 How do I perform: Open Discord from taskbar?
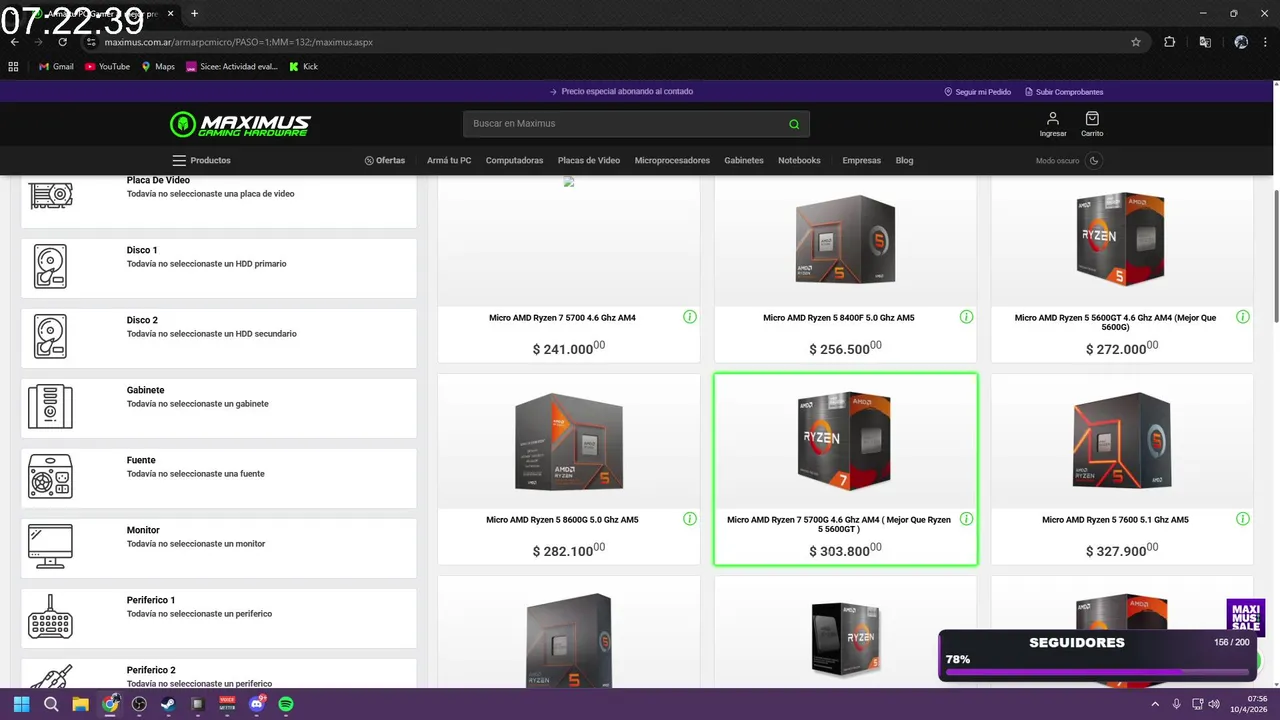coord(257,704)
